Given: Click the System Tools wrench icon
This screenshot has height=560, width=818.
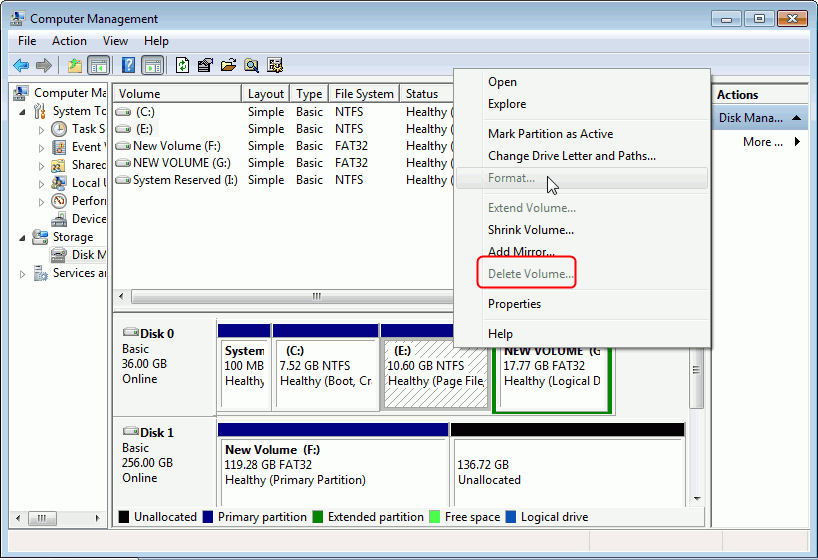Looking at the screenshot, I should 40,111.
